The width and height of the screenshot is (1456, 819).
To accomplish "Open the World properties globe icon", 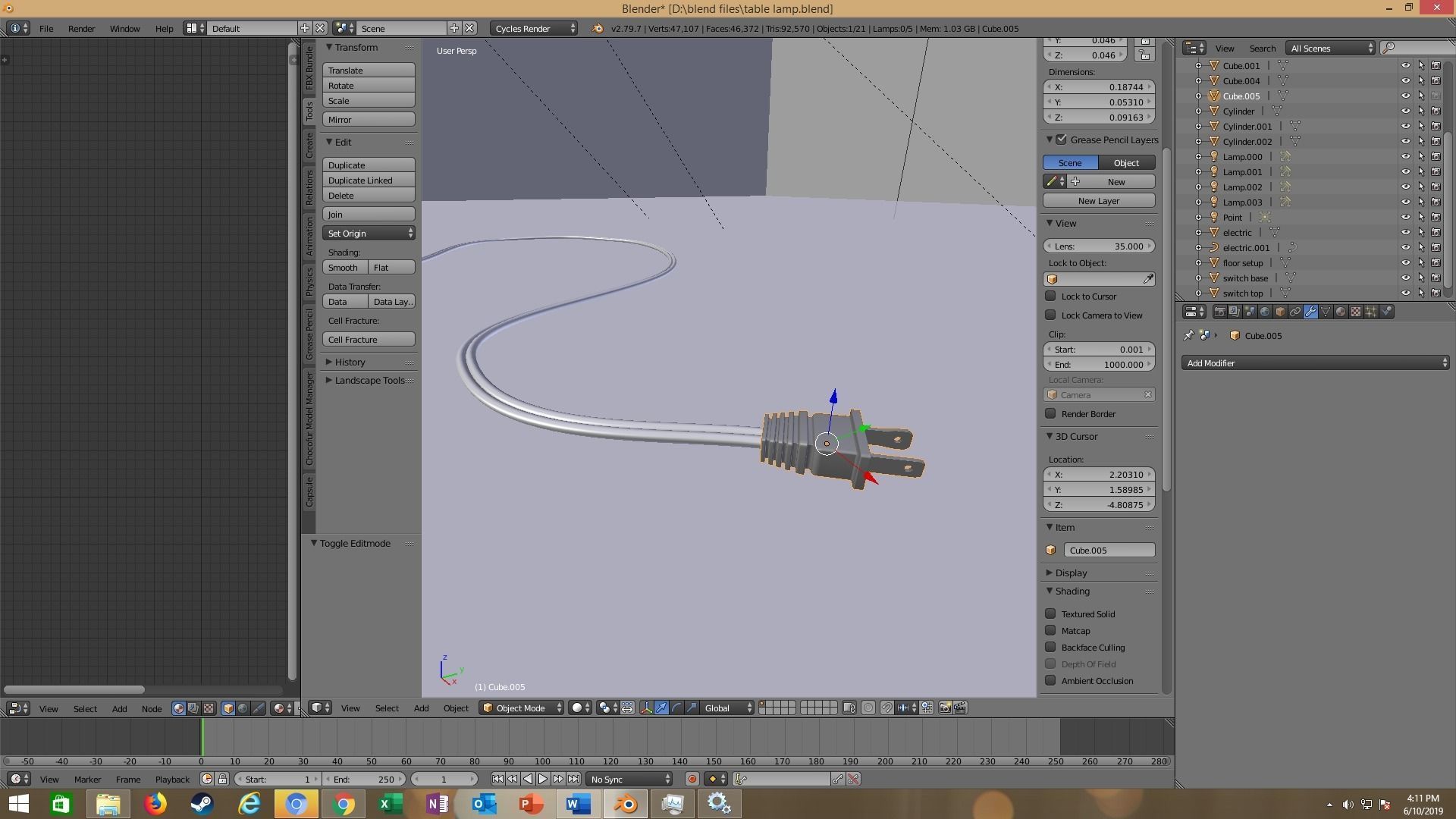I will point(1265,312).
